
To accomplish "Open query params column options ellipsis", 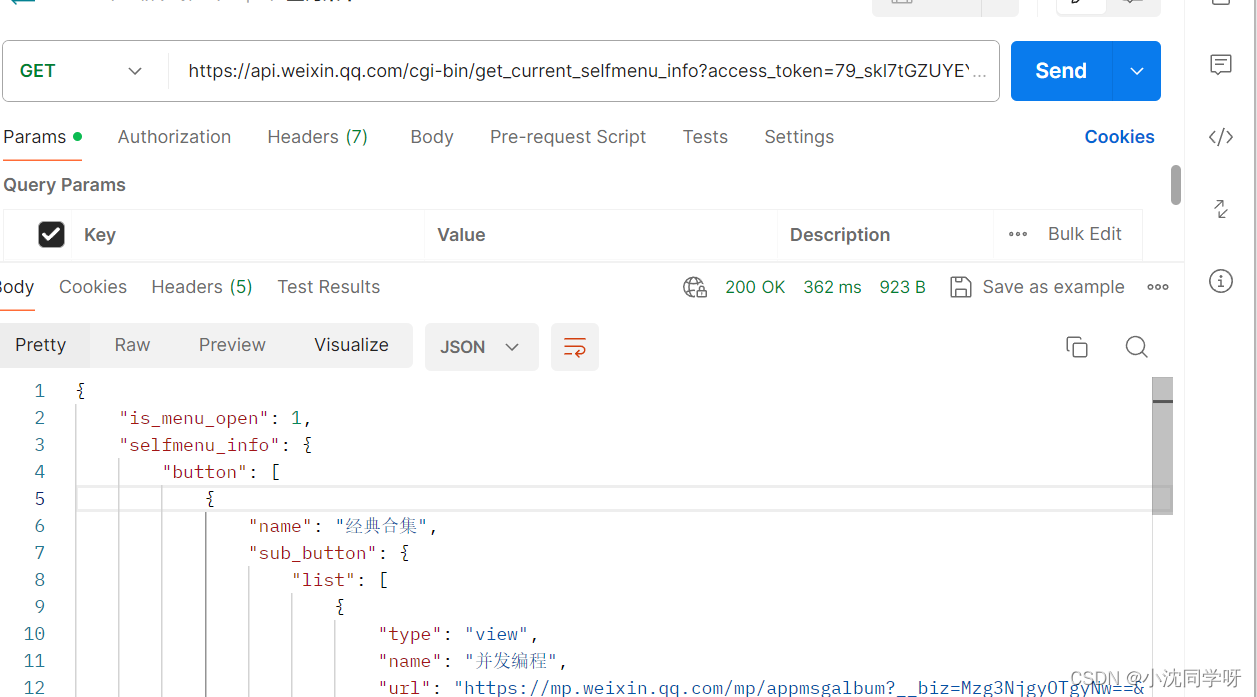I will (x=1018, y=234).
